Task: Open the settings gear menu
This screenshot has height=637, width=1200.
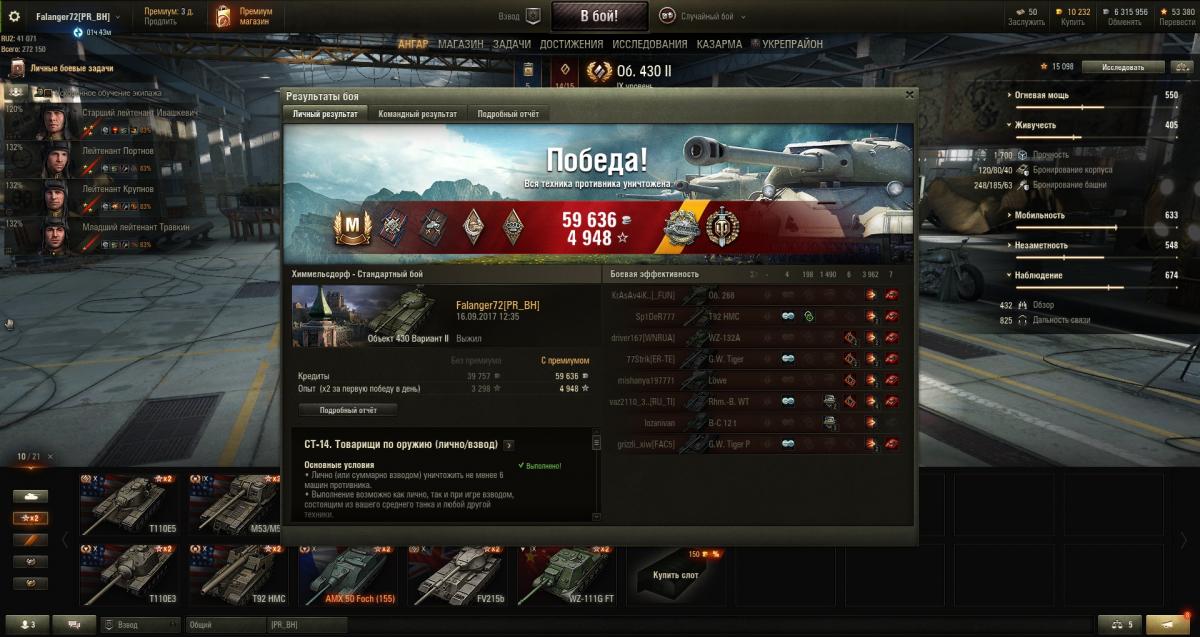Action: tap(14, 17)
